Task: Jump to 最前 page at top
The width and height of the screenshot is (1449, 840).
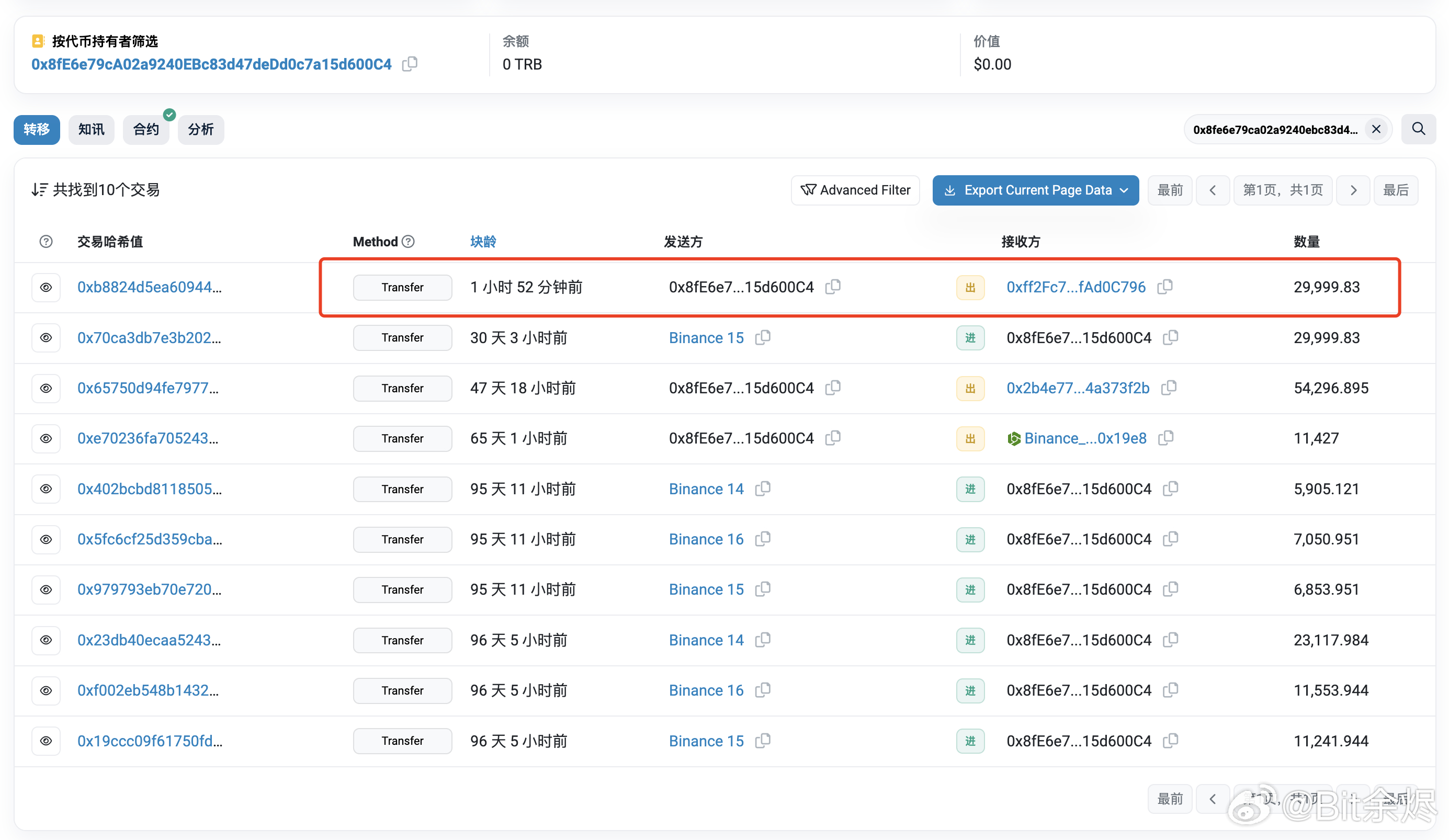Action: (x=1170, y=190)
